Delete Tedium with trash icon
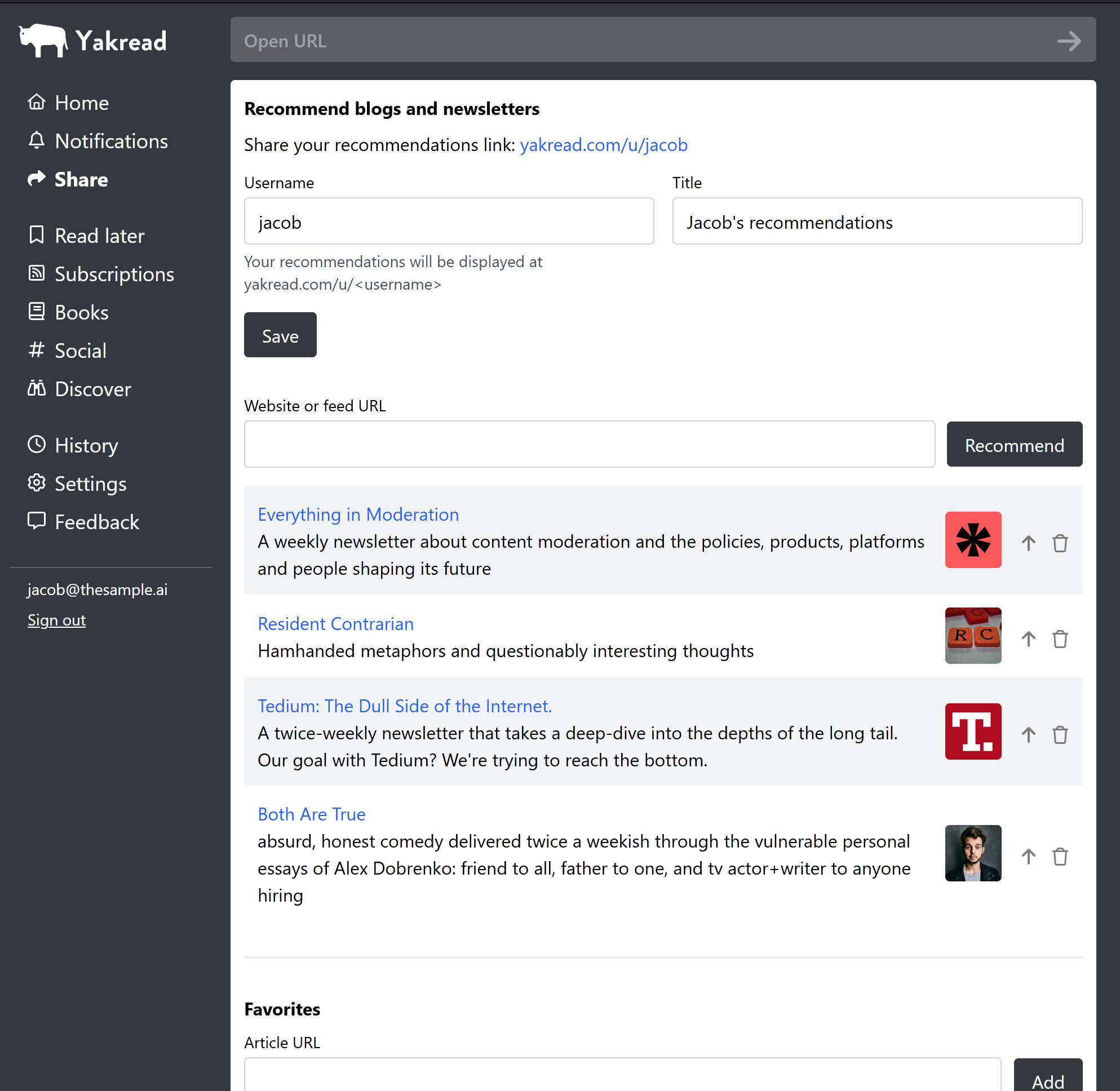 click(x=1060, y=734)
